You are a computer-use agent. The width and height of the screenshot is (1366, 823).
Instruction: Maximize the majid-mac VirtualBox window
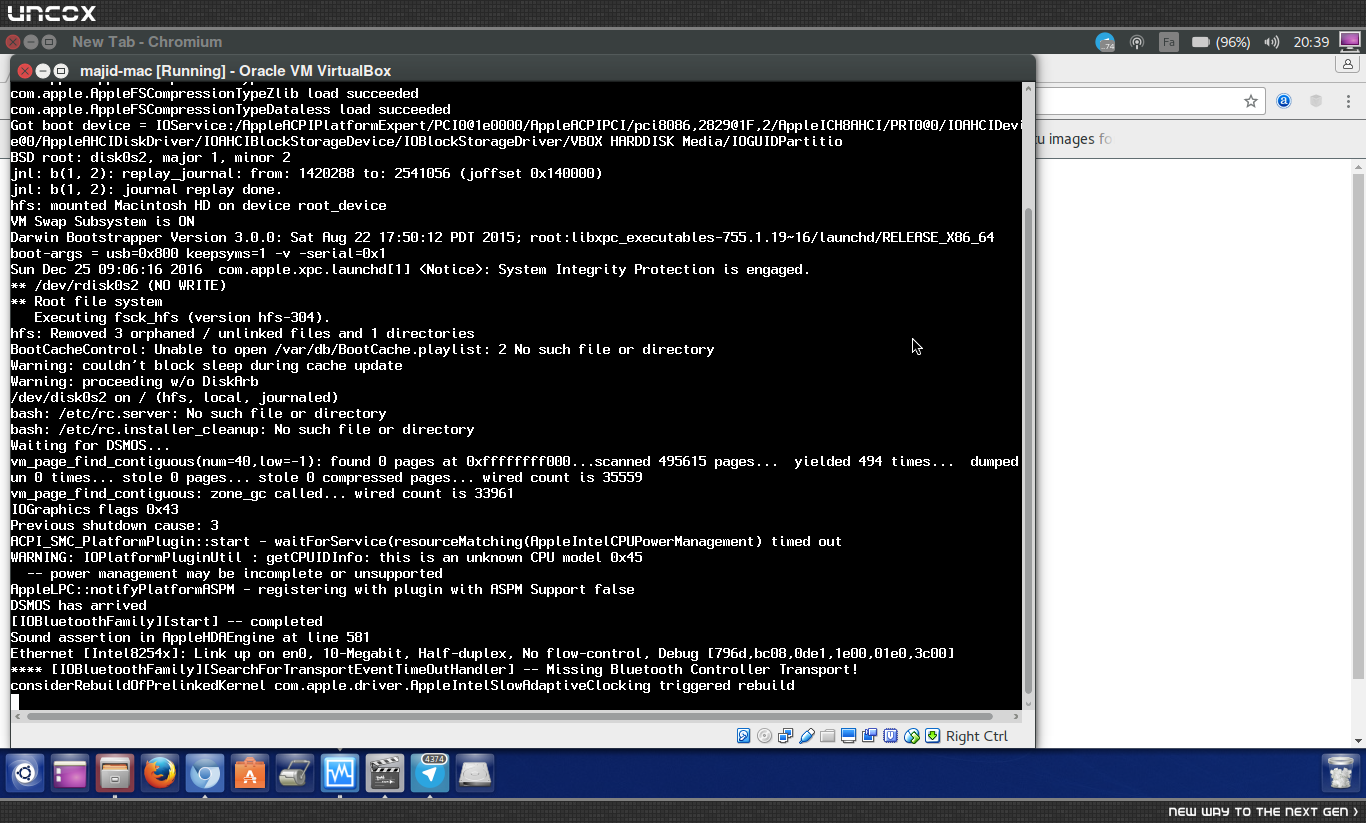[60, 70]
